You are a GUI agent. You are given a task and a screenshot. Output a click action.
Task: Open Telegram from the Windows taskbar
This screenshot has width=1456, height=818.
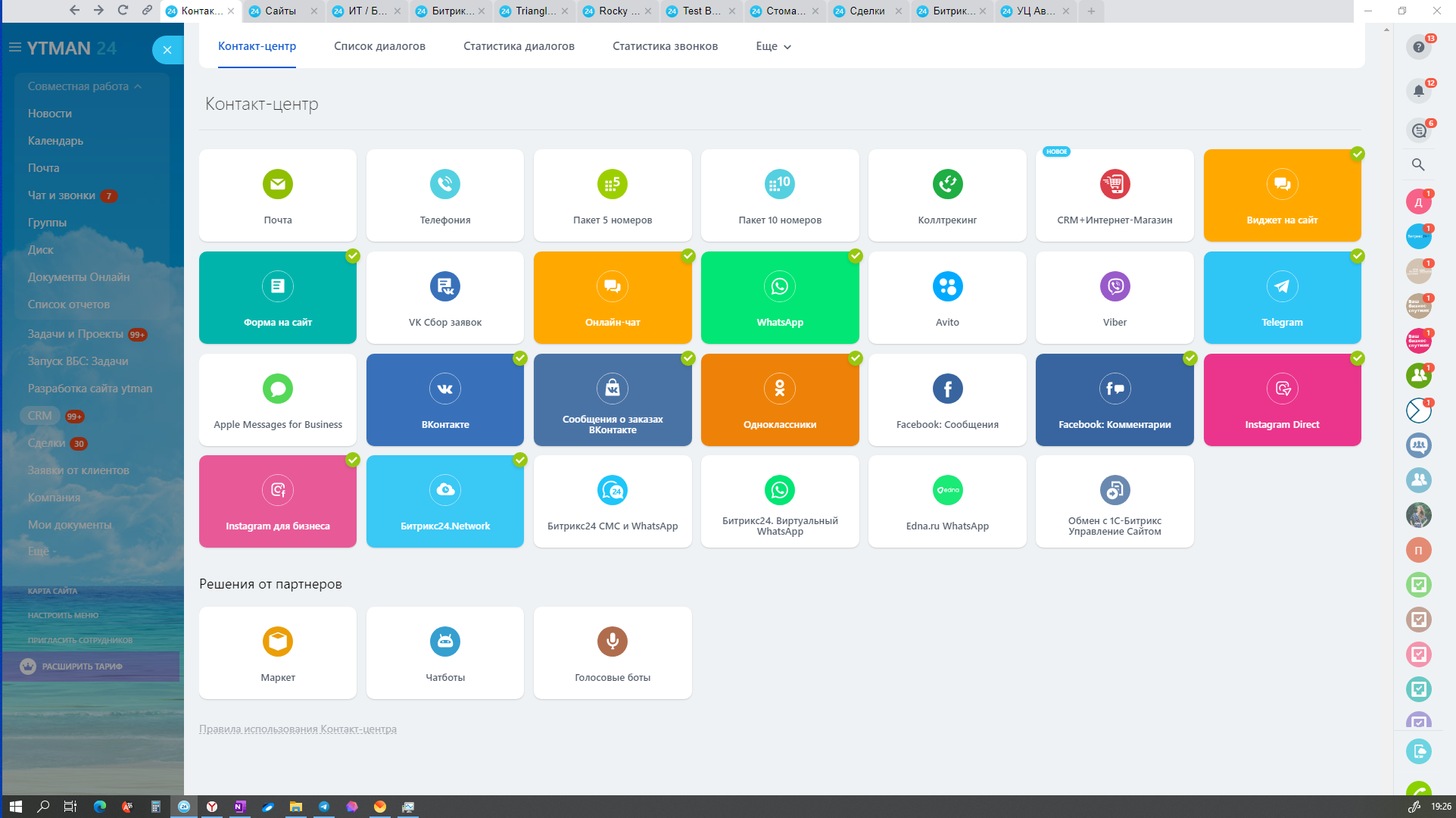(x=324, y=807)
